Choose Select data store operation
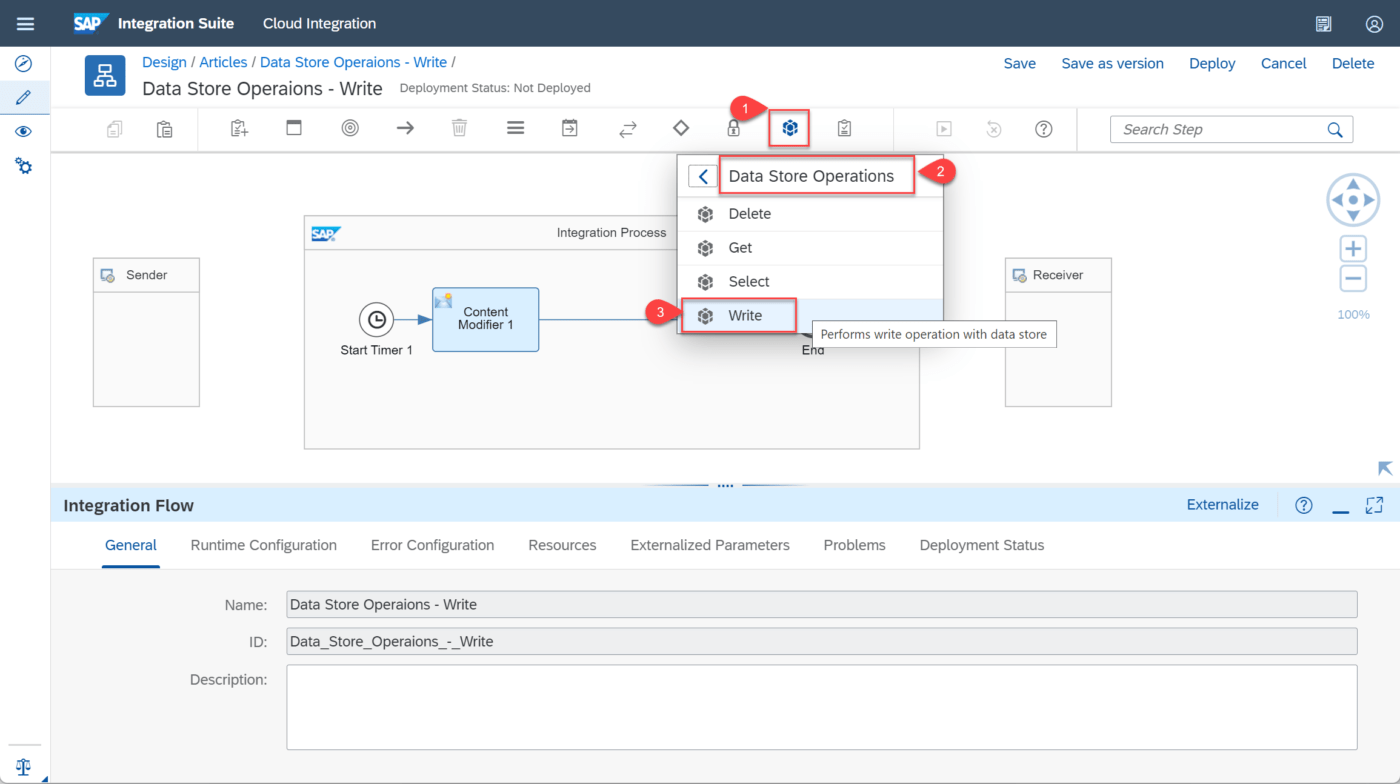 (x=811, y=282)
